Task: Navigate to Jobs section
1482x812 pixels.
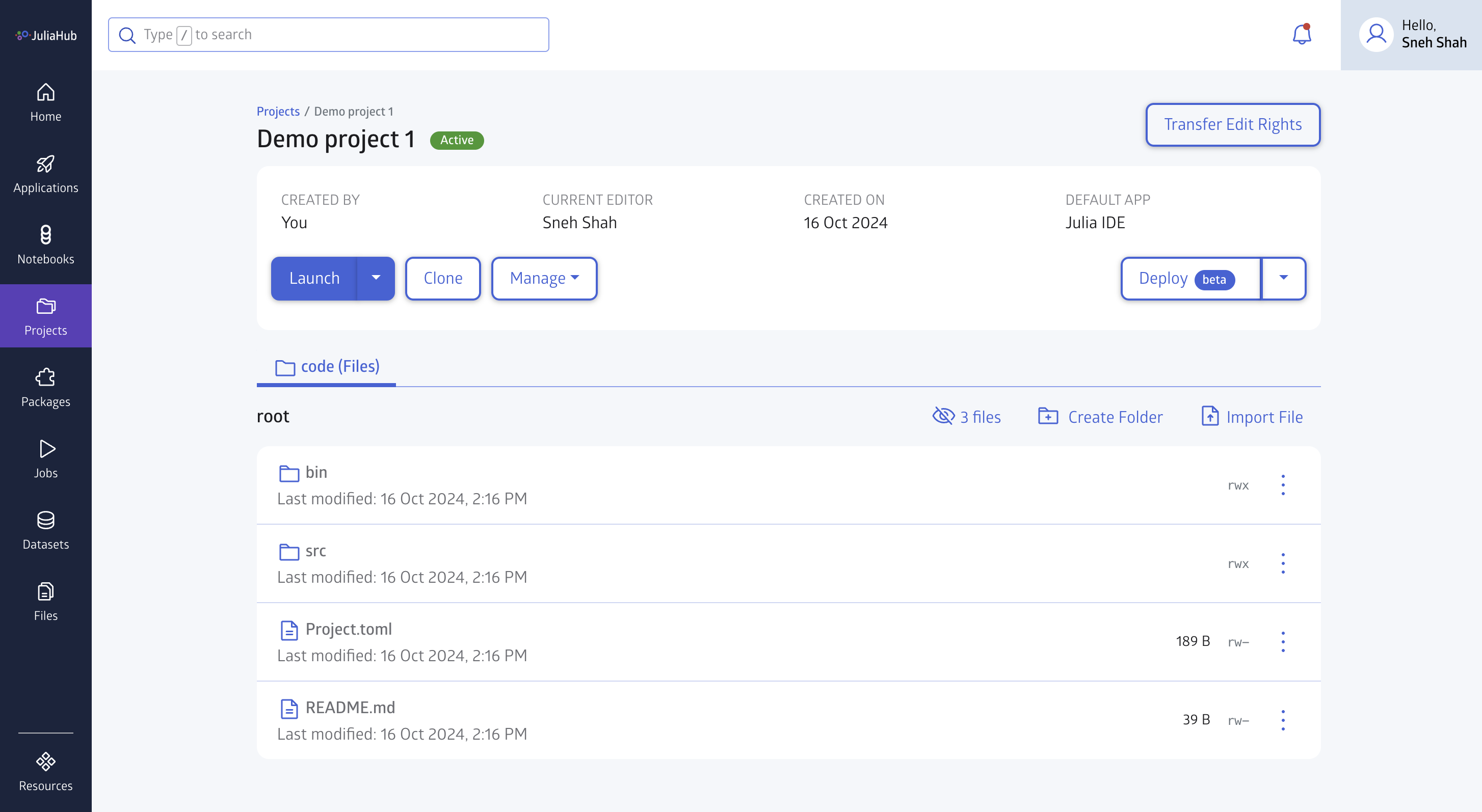Action: coord(45,459)
